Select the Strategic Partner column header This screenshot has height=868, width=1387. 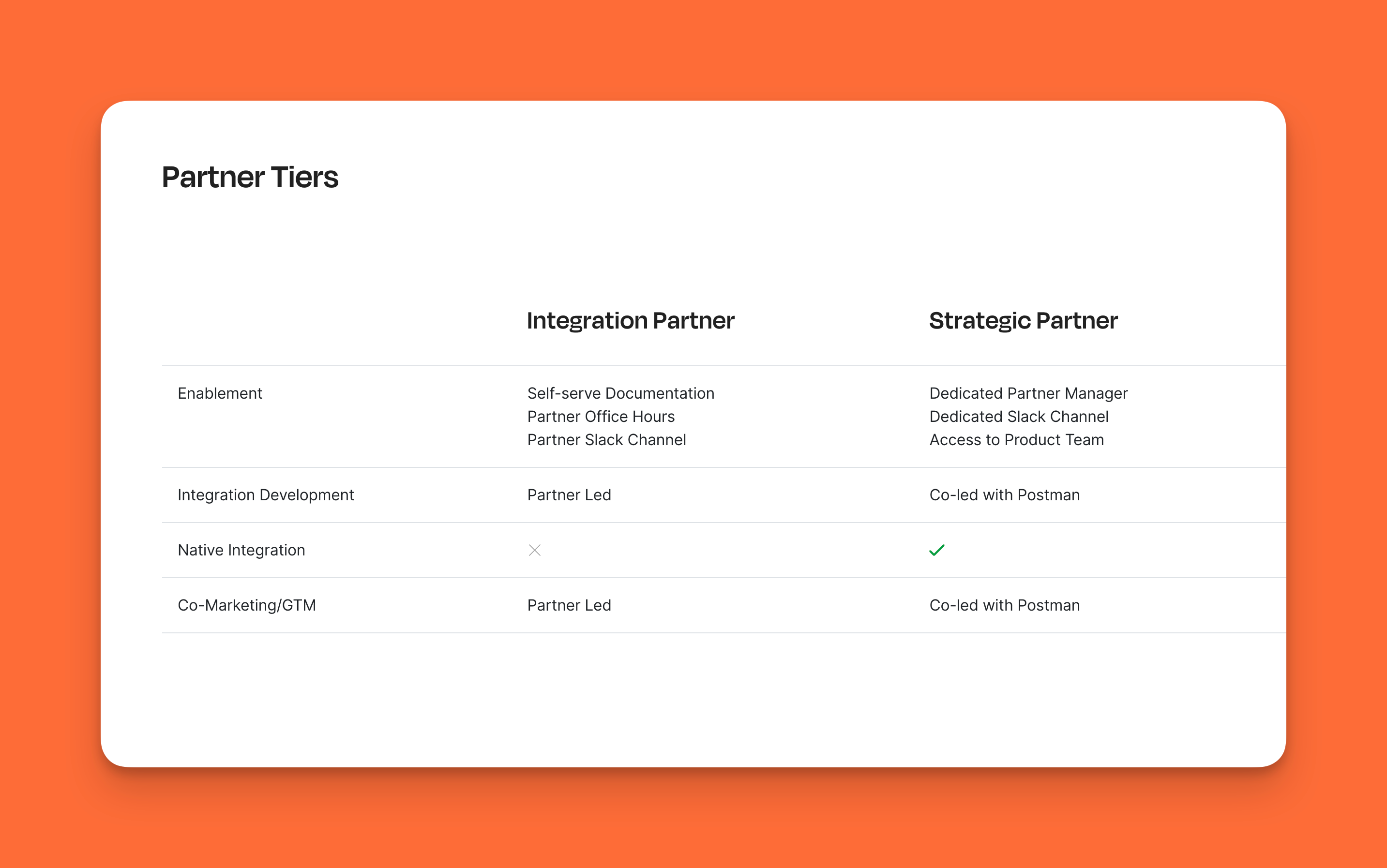(1023, 320)
